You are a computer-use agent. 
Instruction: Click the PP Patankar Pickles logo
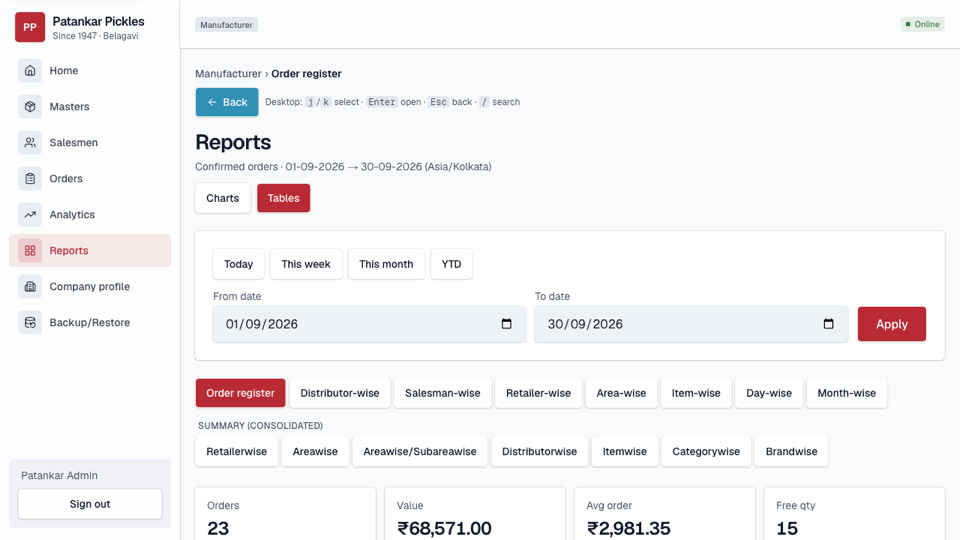(x=30, y=28)
